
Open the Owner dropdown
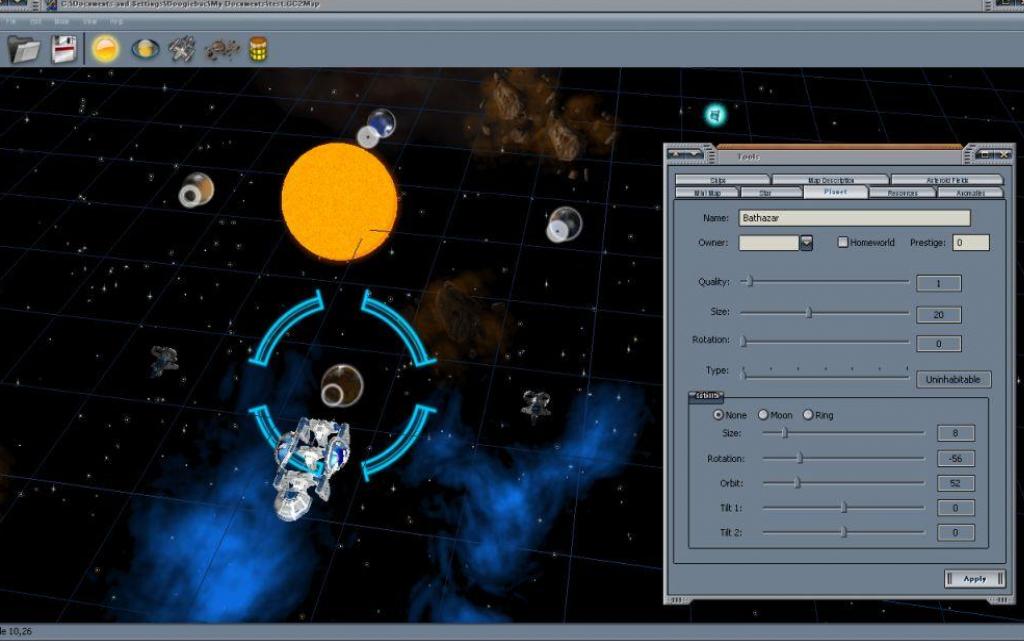(x=805, y=242)
